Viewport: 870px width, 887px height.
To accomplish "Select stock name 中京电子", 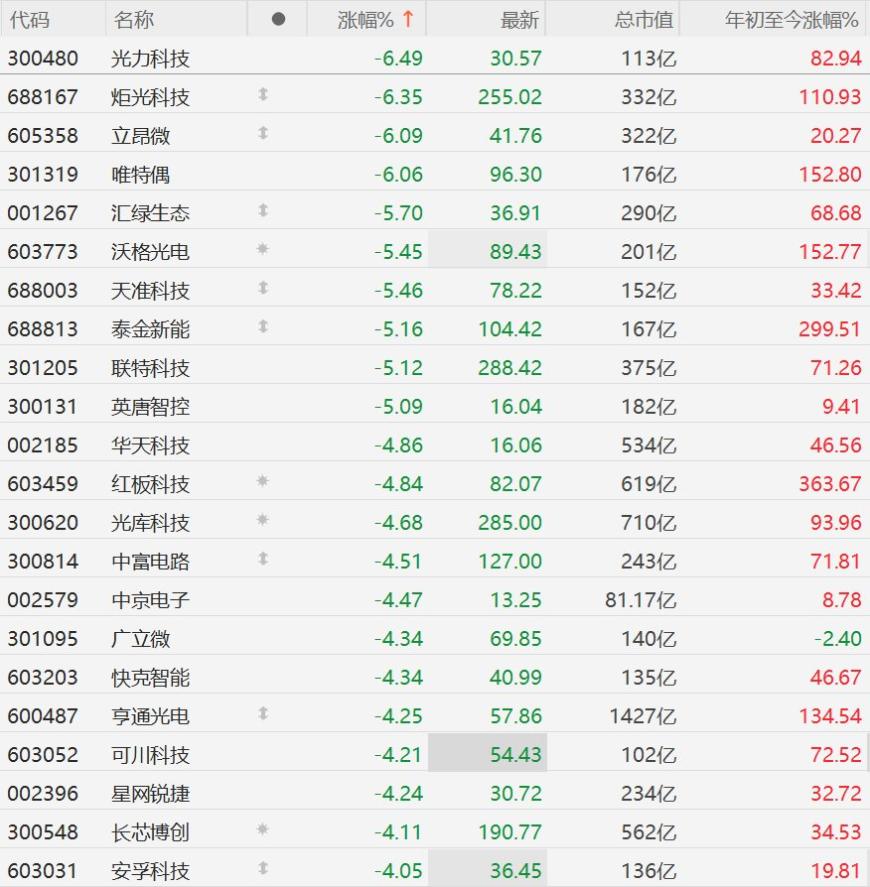I will (150, 600).
